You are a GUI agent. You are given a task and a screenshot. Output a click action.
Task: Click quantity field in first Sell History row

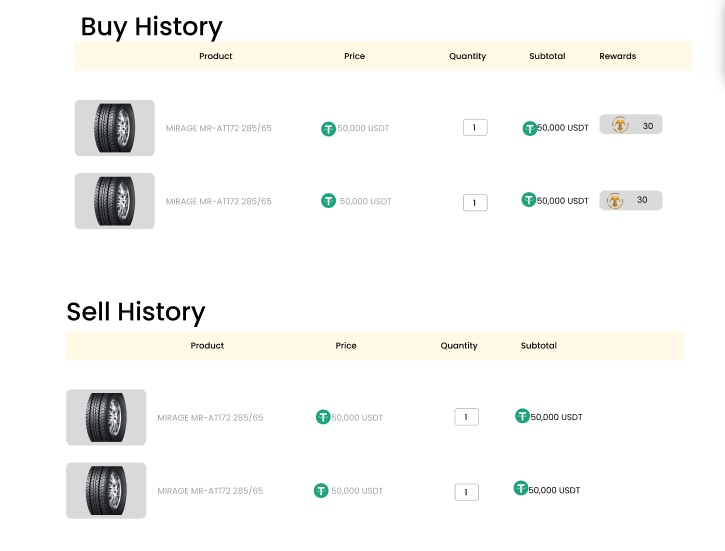pos(467,417)
